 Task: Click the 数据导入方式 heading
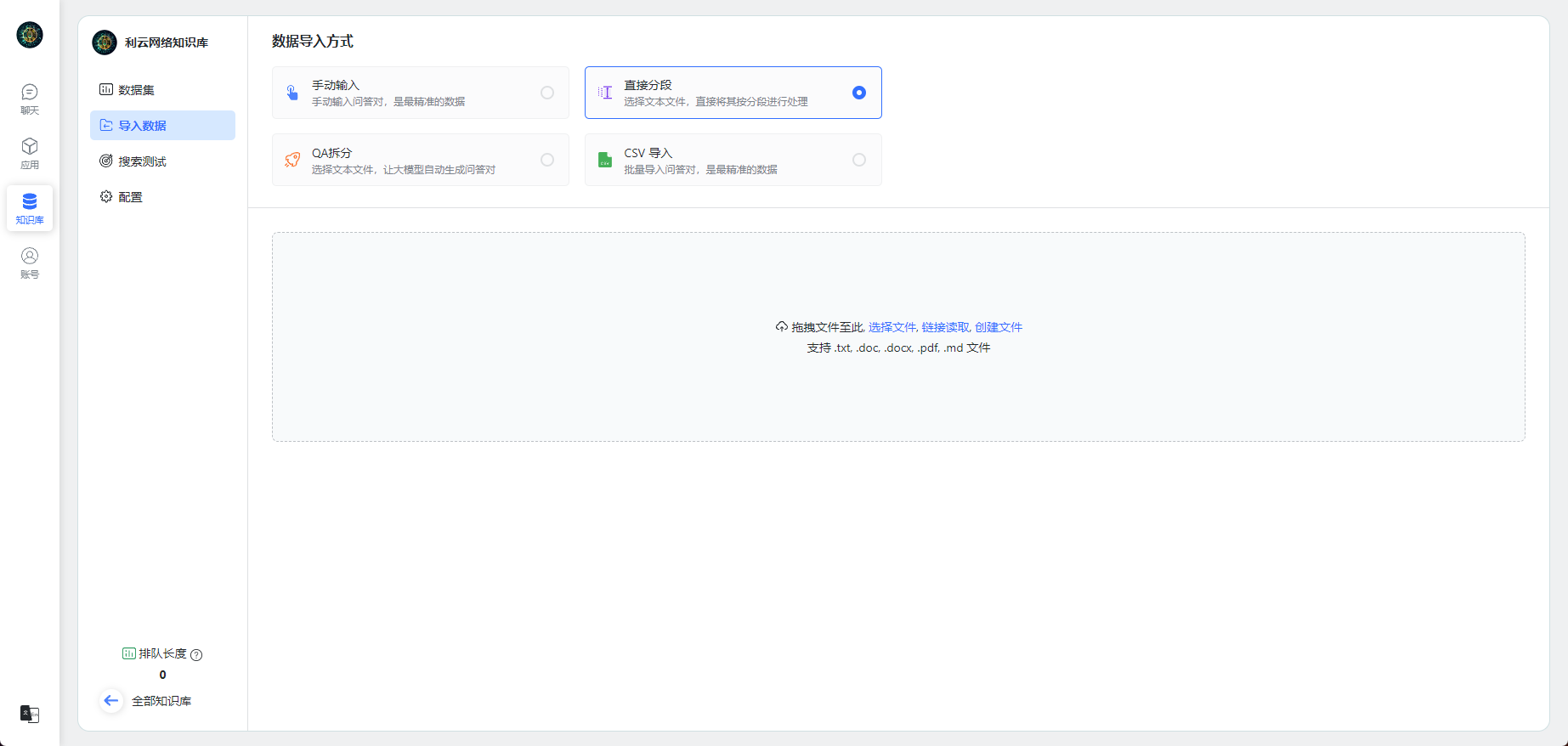click(313, 41)
